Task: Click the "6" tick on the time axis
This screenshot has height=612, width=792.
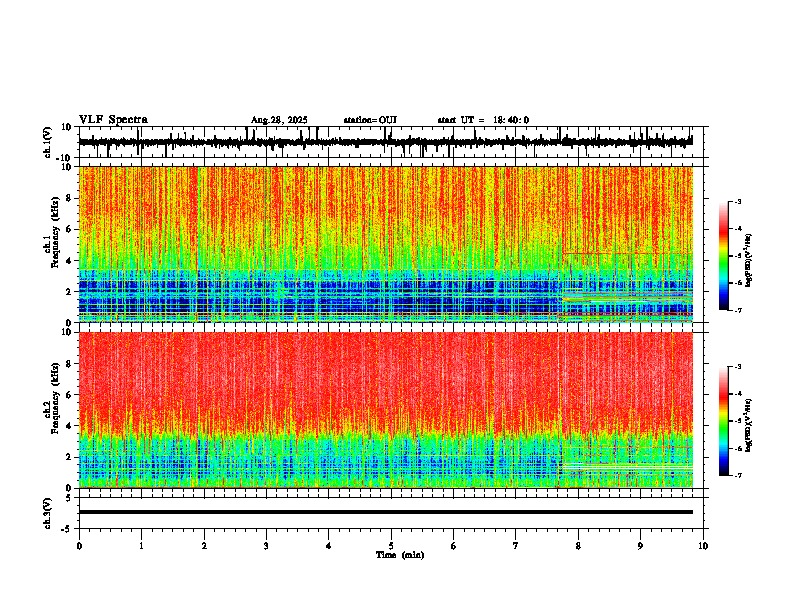Action: pyautogui.click(x=454, y=546)
